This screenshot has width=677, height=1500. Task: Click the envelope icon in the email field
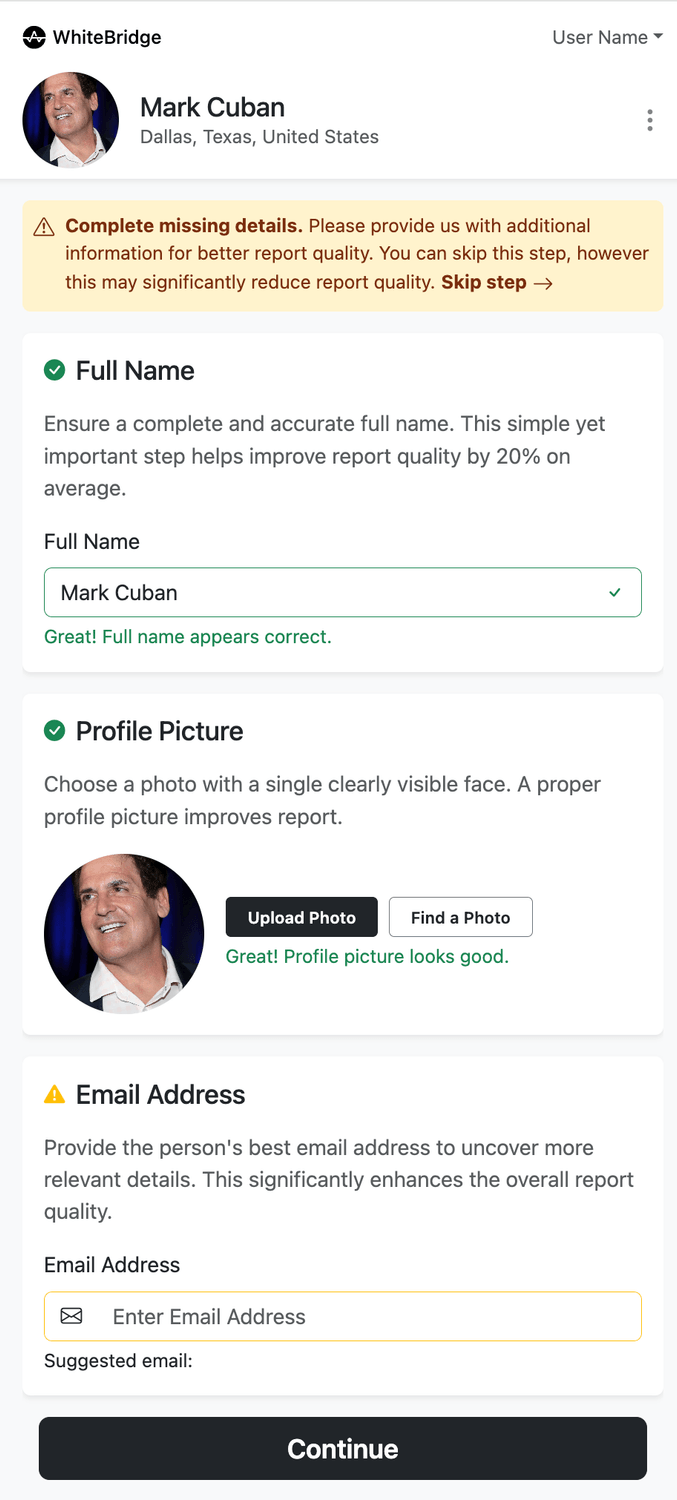pyautogui.click(x=71, y=1316)
